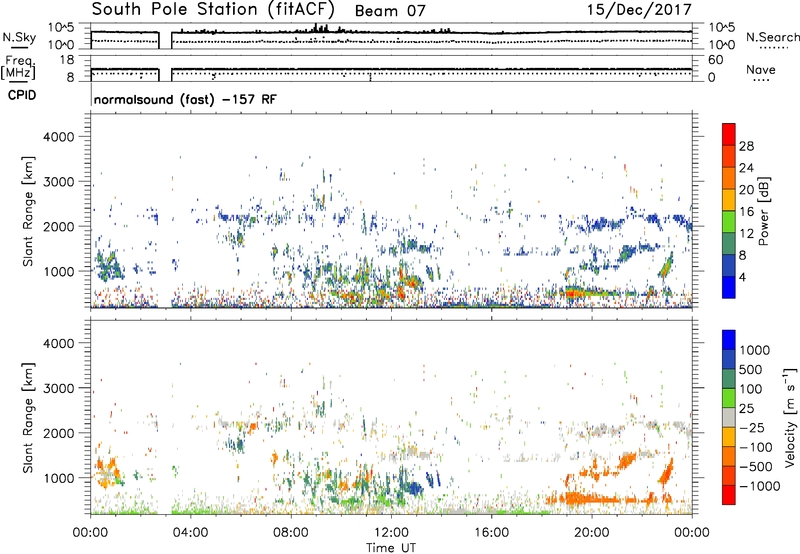This screenshot has height=554, width=800.
Task: Click the 'Freq. [MHz]' axis label
Action: (18, 67)
